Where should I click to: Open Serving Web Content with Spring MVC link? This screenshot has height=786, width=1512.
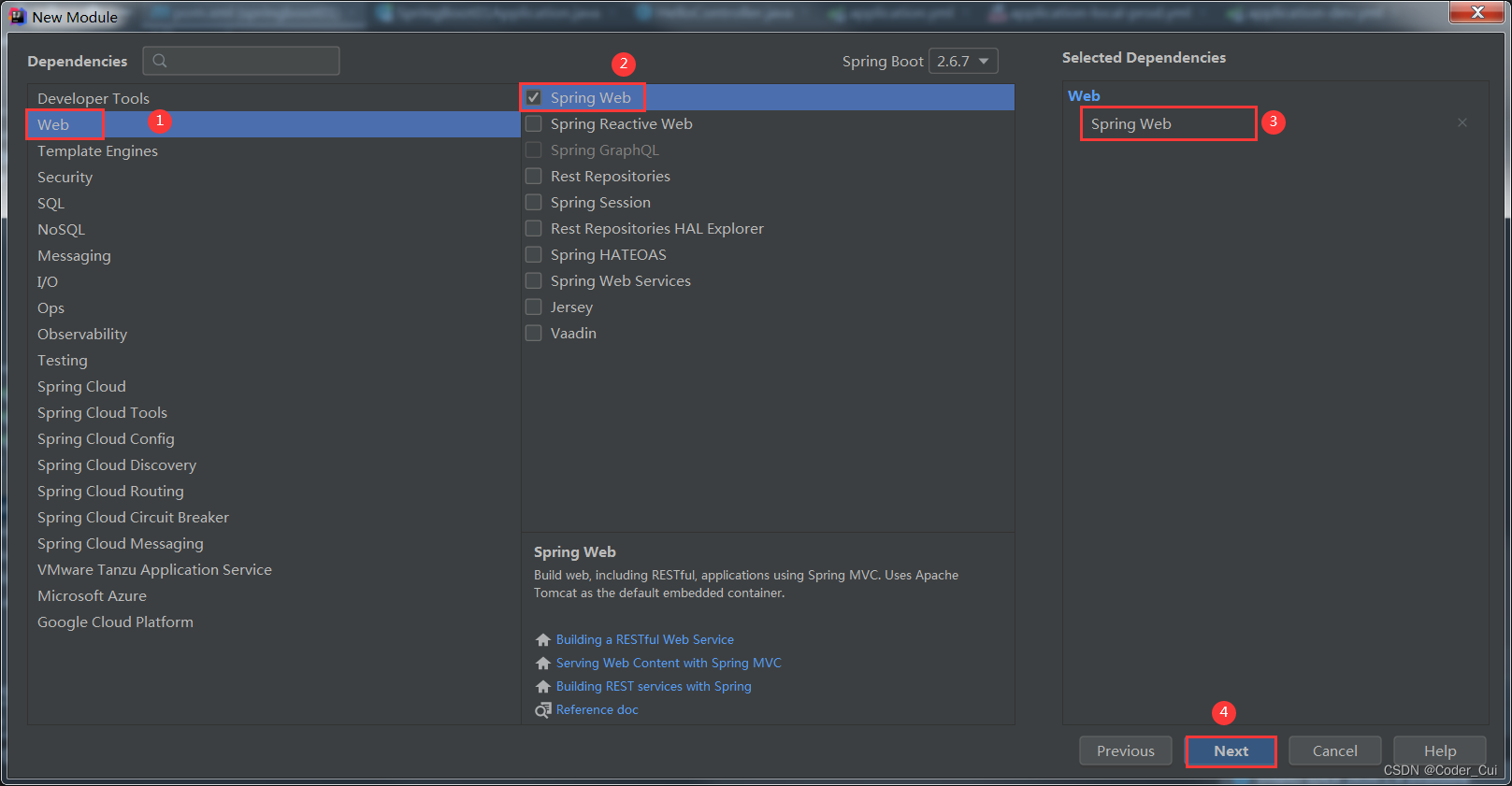click(x=669, y=663)
